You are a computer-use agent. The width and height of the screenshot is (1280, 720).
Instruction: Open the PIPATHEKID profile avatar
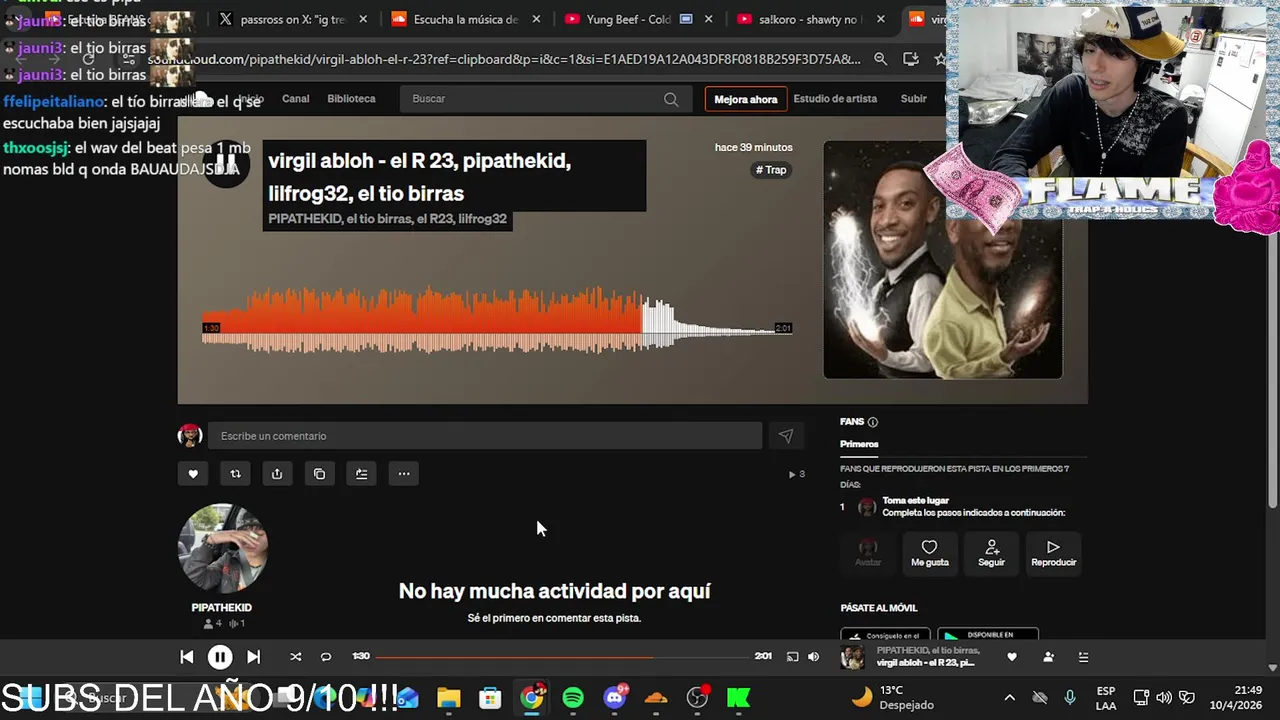coord(222,549)
